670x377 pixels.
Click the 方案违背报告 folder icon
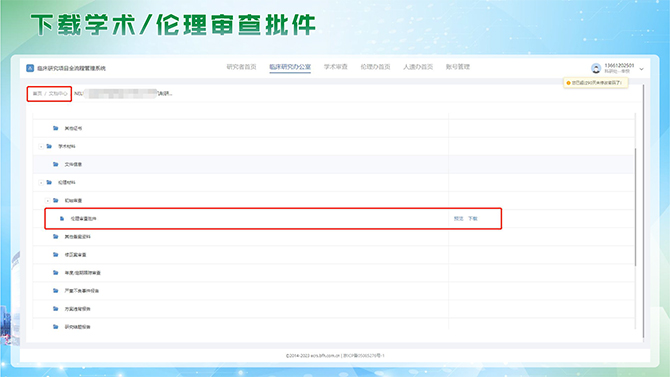coord(56,309)
